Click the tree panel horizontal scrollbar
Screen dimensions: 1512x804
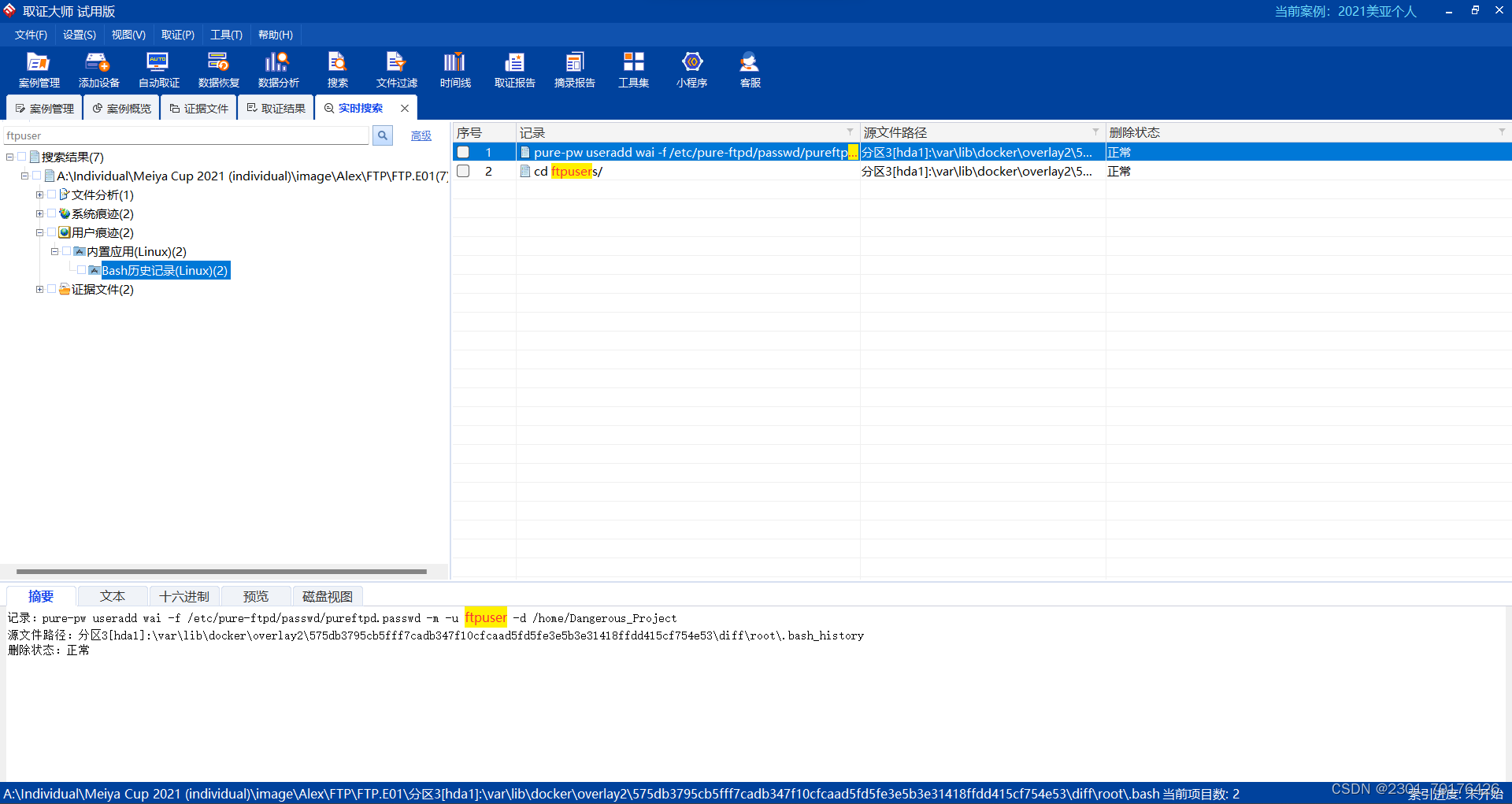(x=221, y=572)
